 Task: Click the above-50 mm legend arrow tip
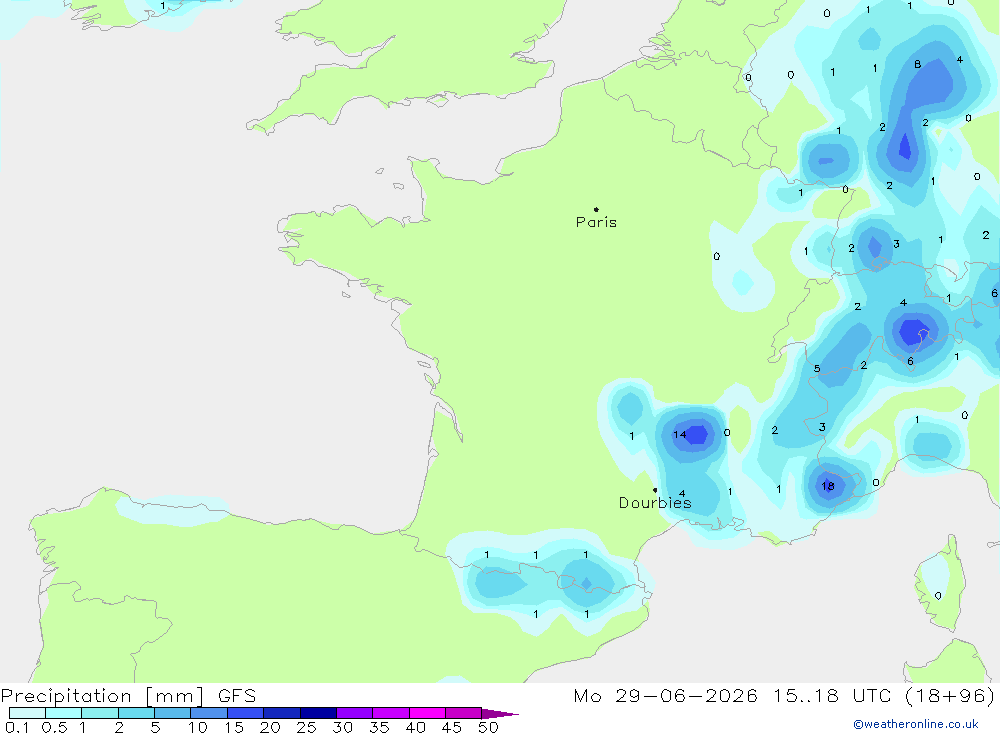click(x=500, y=714)
